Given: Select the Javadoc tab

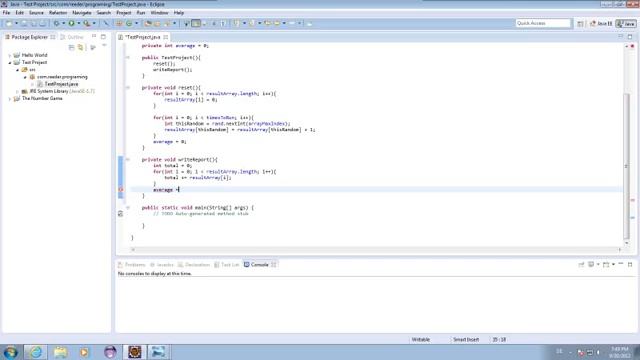Looking at the screenshot, I should tap(162, 265).
